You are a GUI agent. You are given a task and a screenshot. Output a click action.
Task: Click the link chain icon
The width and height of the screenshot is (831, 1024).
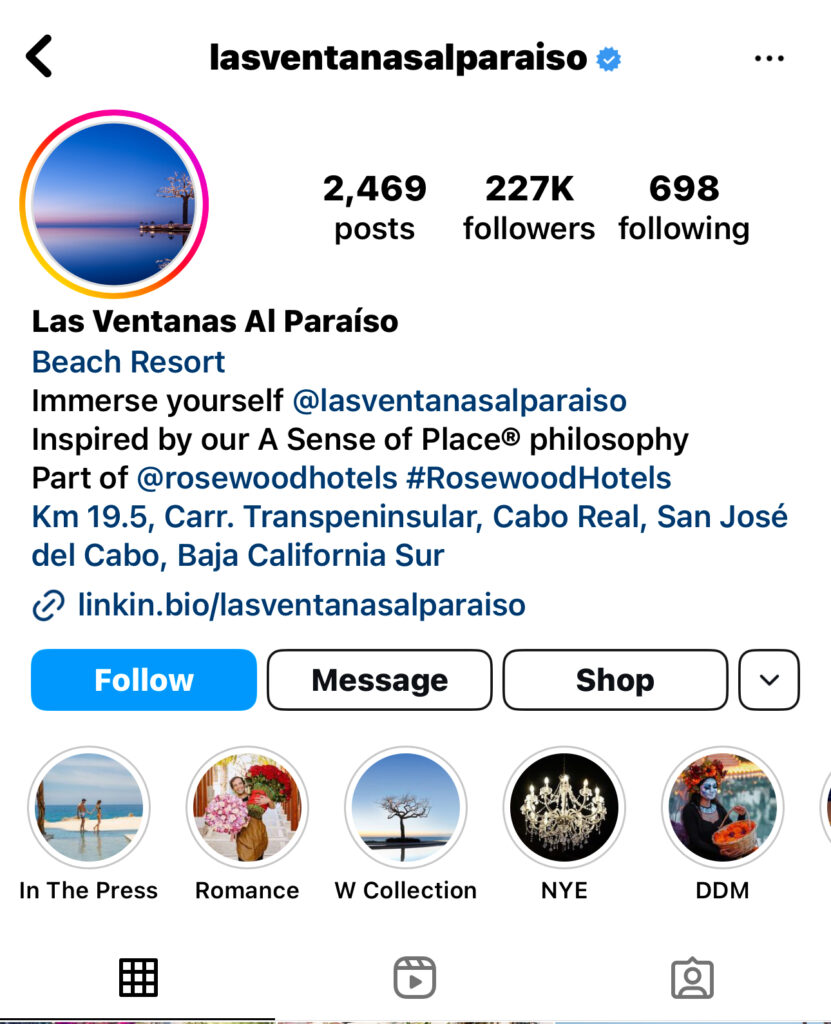pyautogui.click(x=48, y=605)
